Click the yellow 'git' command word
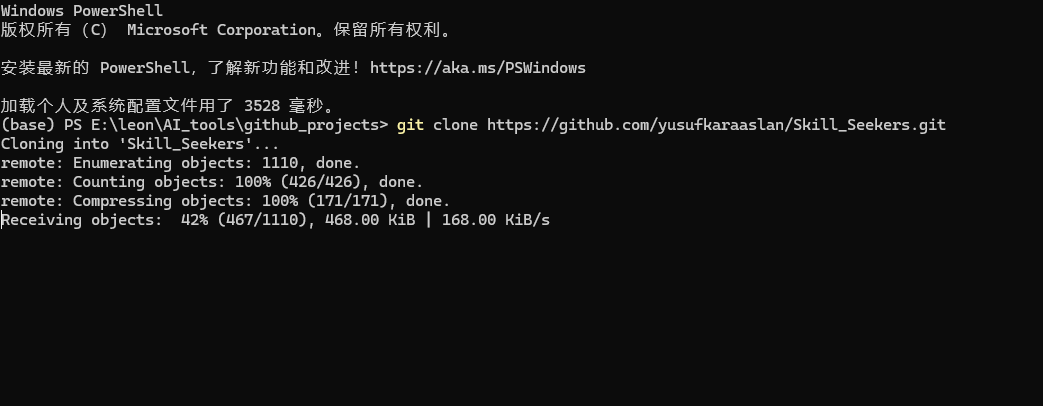This screenshot has height=406, width=1043. click(x=410, y=125)
